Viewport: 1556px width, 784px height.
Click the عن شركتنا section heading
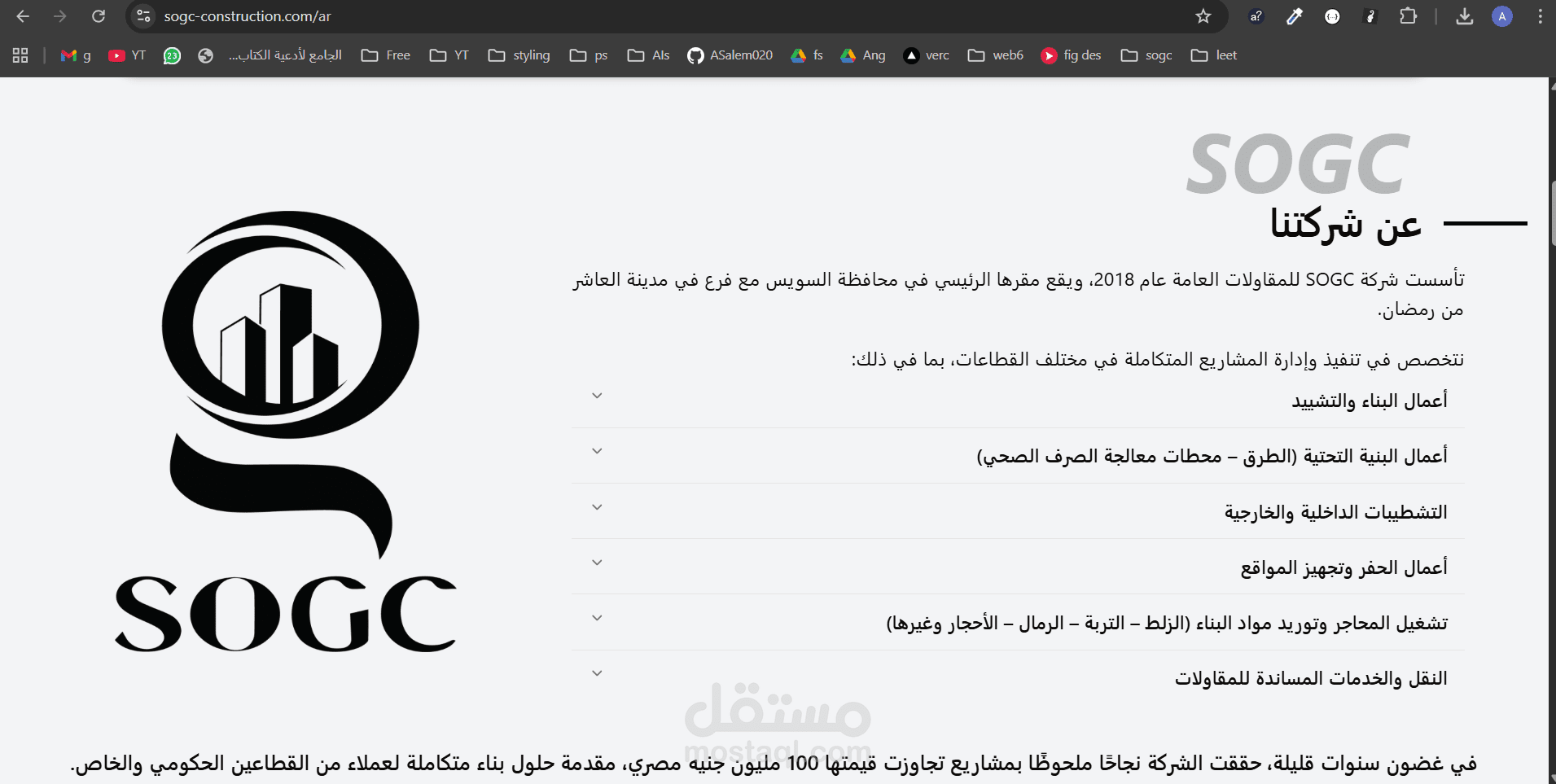(x=1346, y=225)
